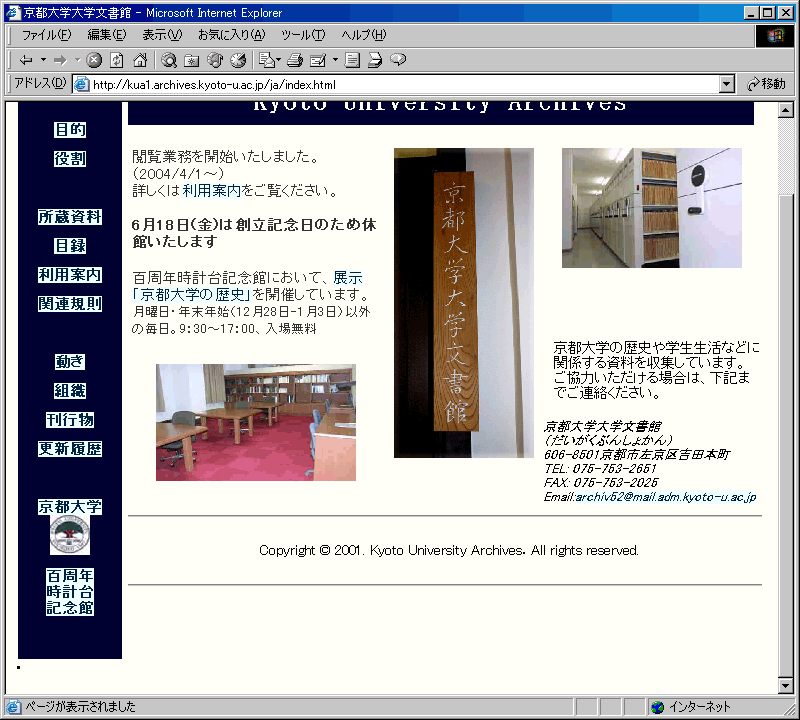The image size is (800, 720).
Task: Open the 表示(V) menu
Action: pyautogui.click(x=162, y=35)
